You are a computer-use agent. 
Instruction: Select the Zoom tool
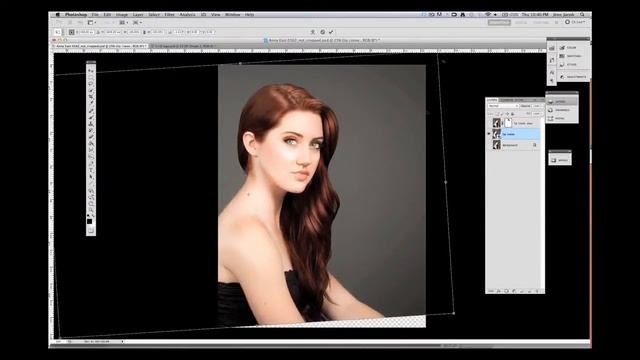click(91, 210)
